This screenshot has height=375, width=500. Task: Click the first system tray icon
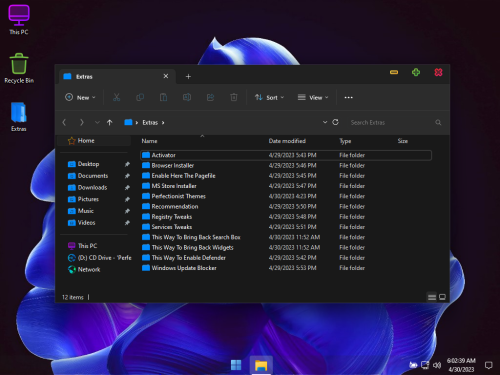pos(413,365)
